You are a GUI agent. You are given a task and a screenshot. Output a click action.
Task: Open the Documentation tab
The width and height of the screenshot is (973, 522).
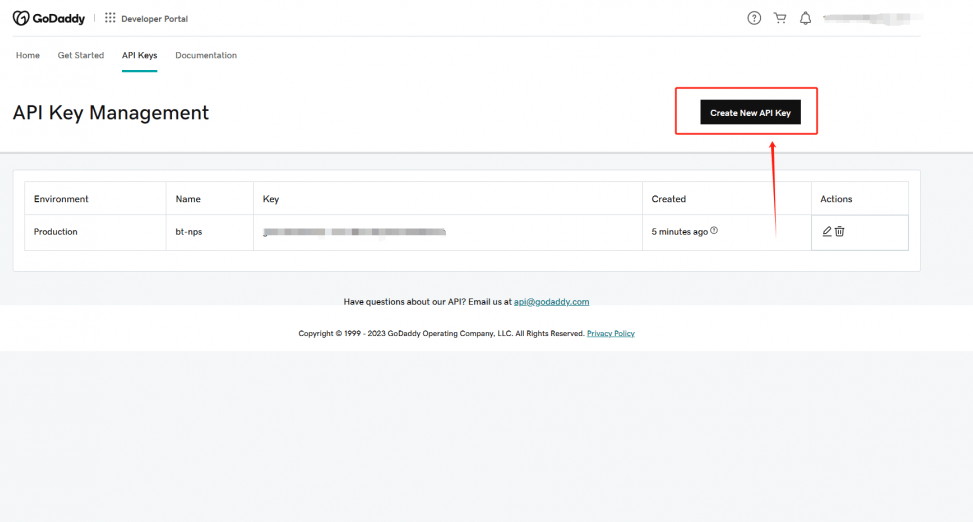tap(206, 55)
